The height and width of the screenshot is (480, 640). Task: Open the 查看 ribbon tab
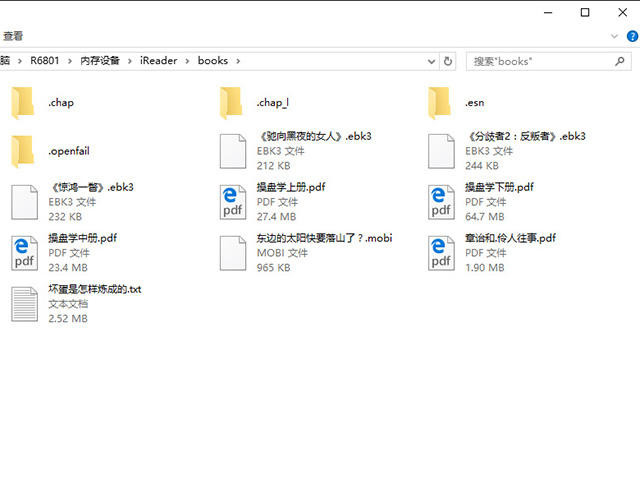(x=13, y=36)
